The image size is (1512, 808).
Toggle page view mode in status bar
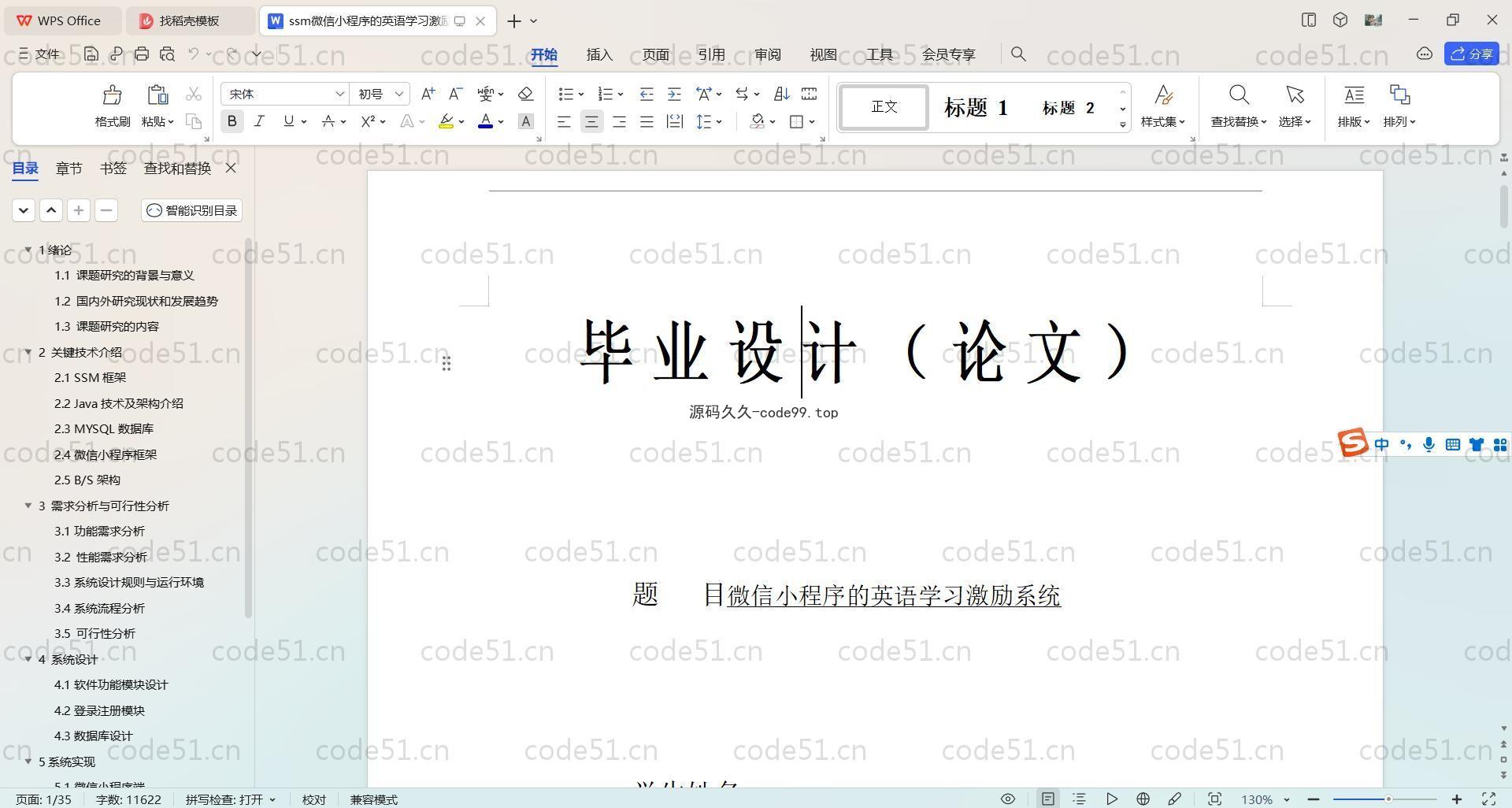tap(1047, 799)
